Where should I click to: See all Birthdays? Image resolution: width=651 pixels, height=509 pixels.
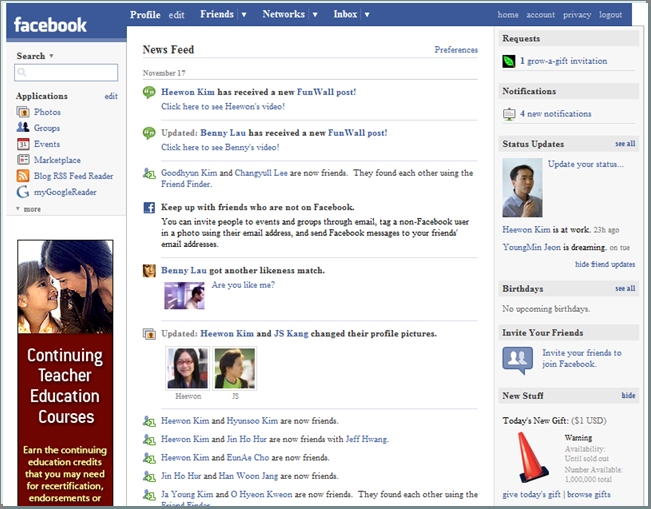point(625,288)
